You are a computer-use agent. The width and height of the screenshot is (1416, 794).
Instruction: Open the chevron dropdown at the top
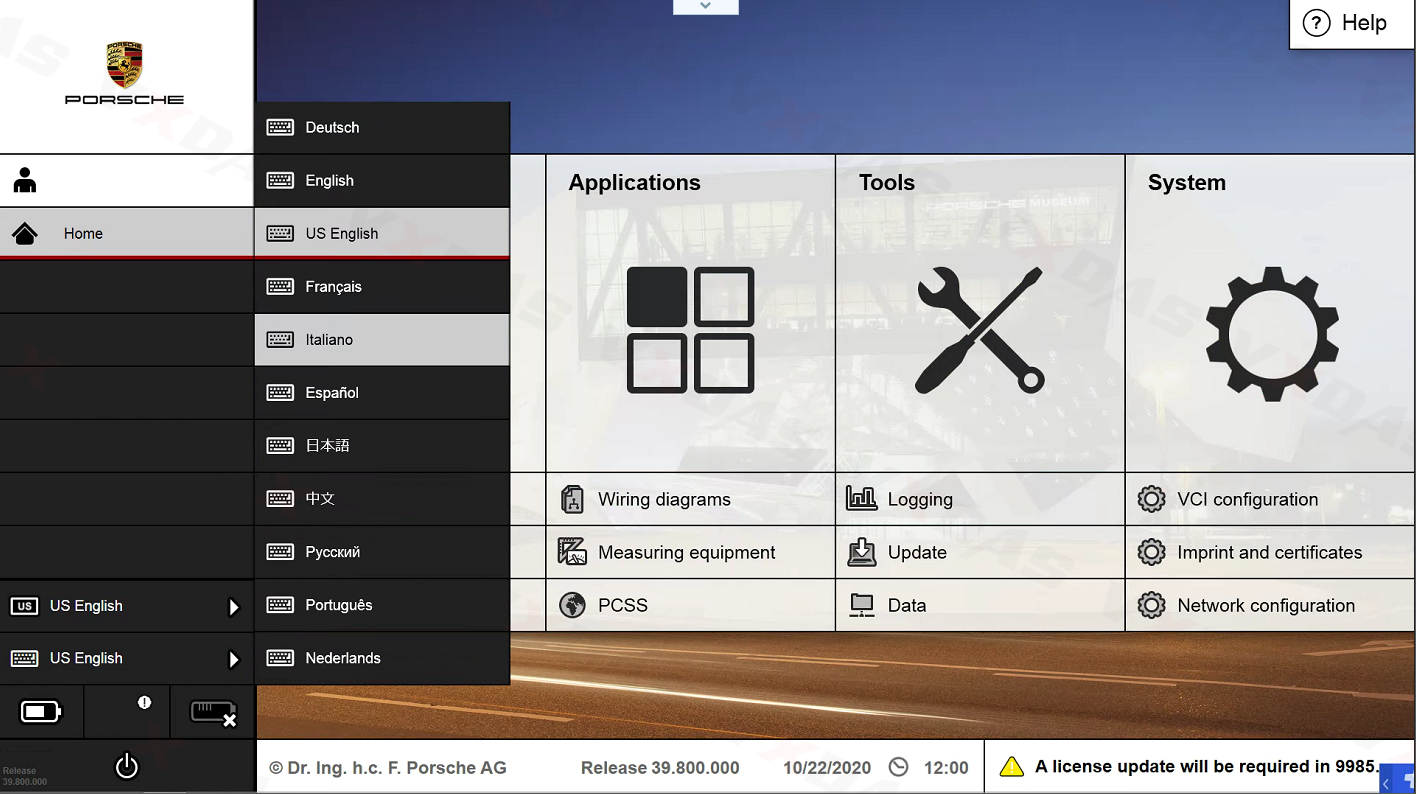[705, 6]
